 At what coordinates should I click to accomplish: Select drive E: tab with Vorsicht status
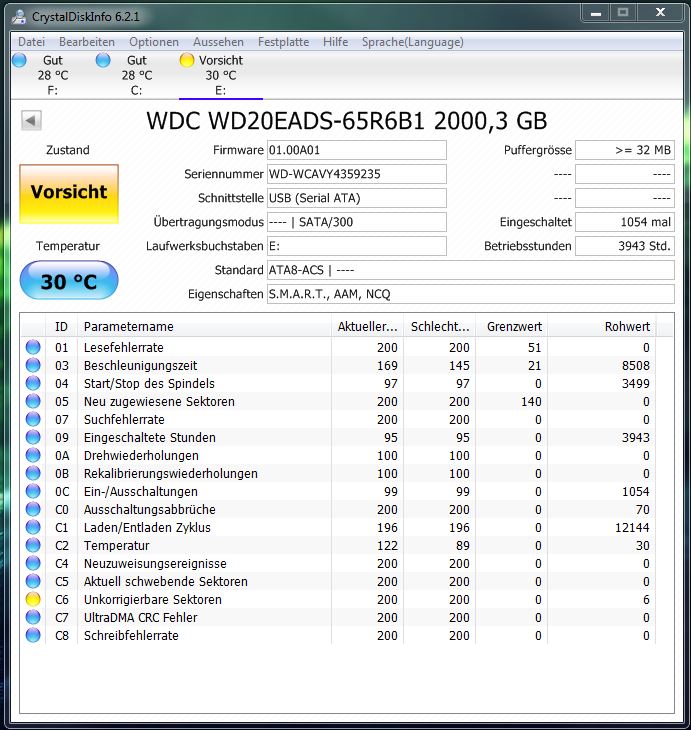pyautogui.click(x=221, y=75)
